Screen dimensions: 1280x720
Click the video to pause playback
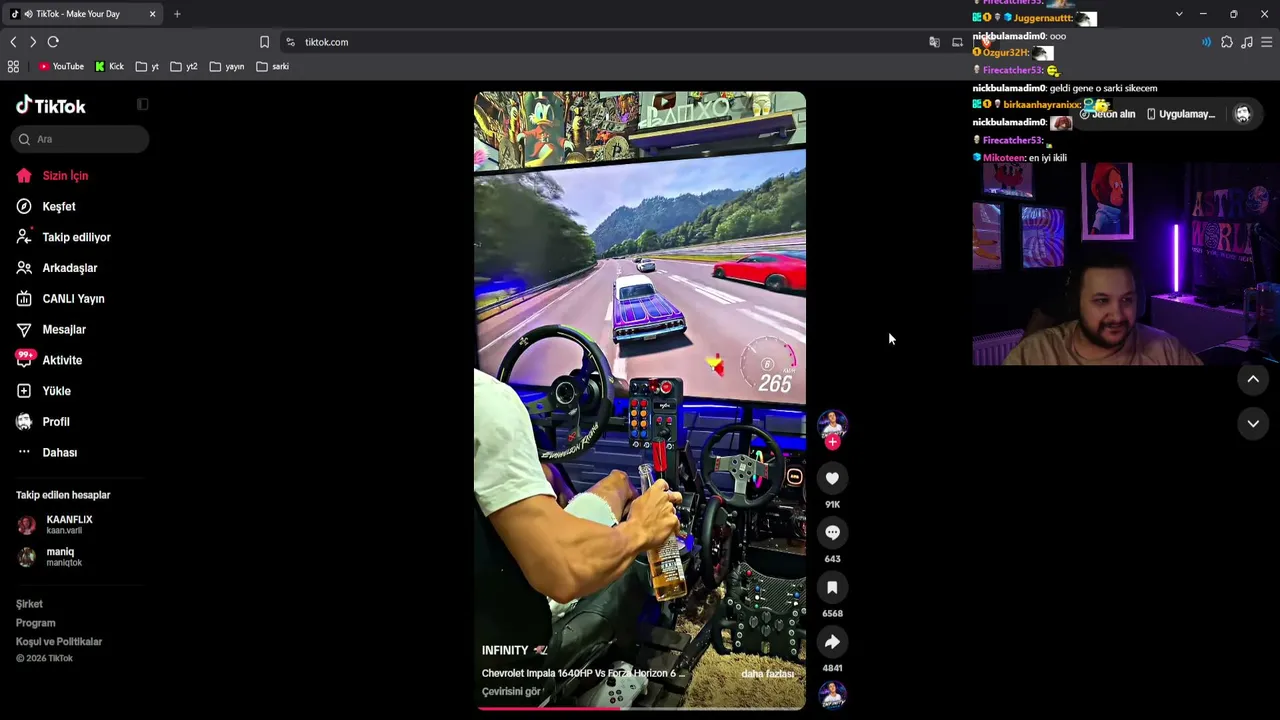coord(640,400)
